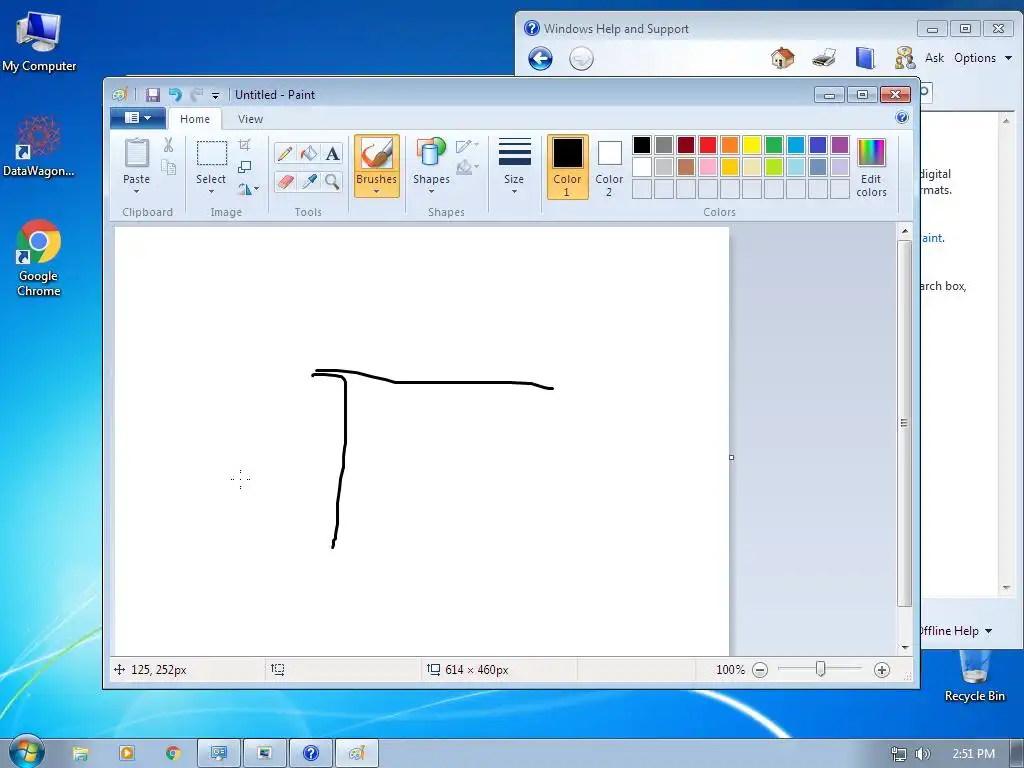The width and height of the screenshot is (1024, 768).
Task: Click the Copy icon in Clipboard group
Action: 168,168
